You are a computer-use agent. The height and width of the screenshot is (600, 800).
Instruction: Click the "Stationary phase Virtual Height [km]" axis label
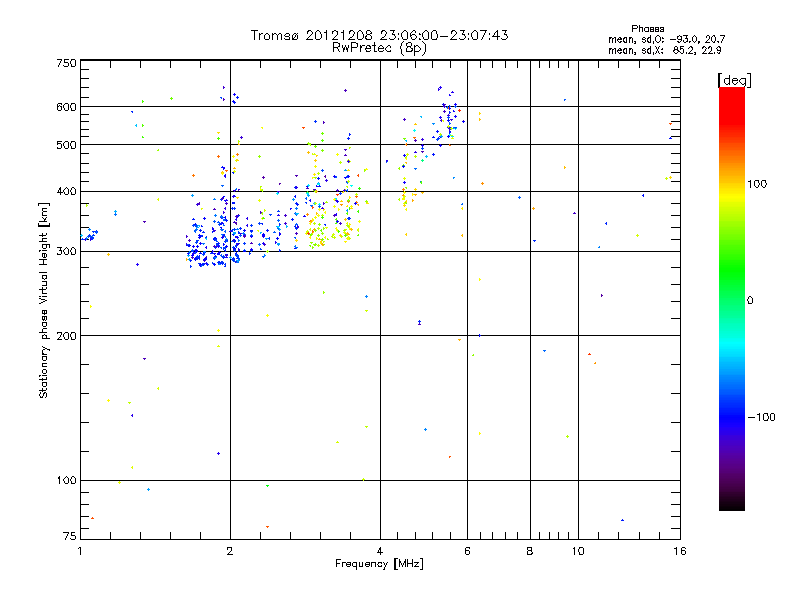click(44, 300)
